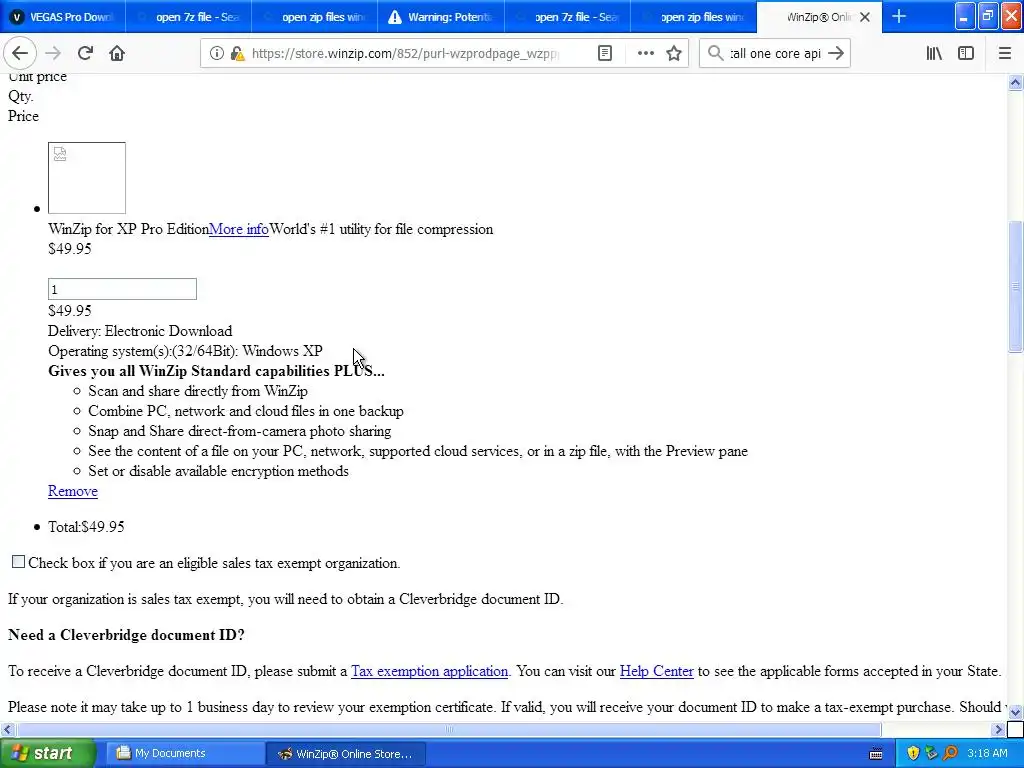Reload the current WinZip store page
Screen dimensions: 1024x768
click(x=86, y=54)
